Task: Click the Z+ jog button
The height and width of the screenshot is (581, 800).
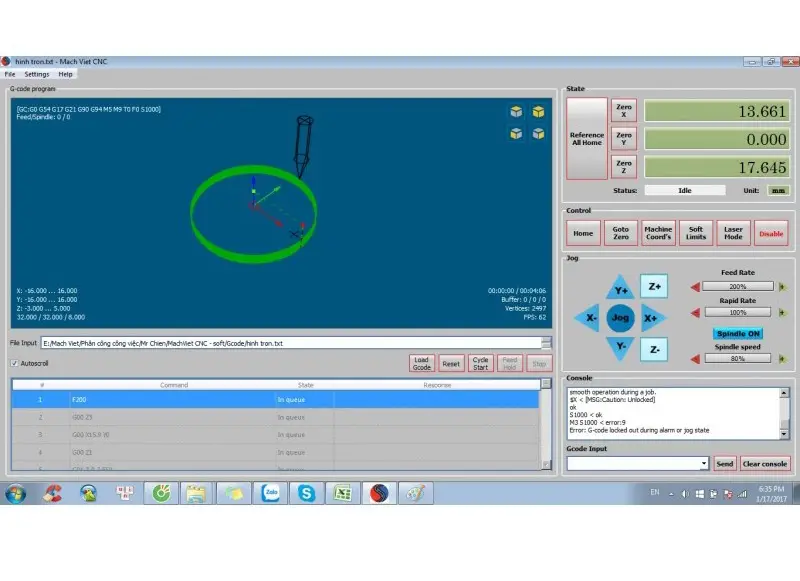Action: [x=654, y=287]
